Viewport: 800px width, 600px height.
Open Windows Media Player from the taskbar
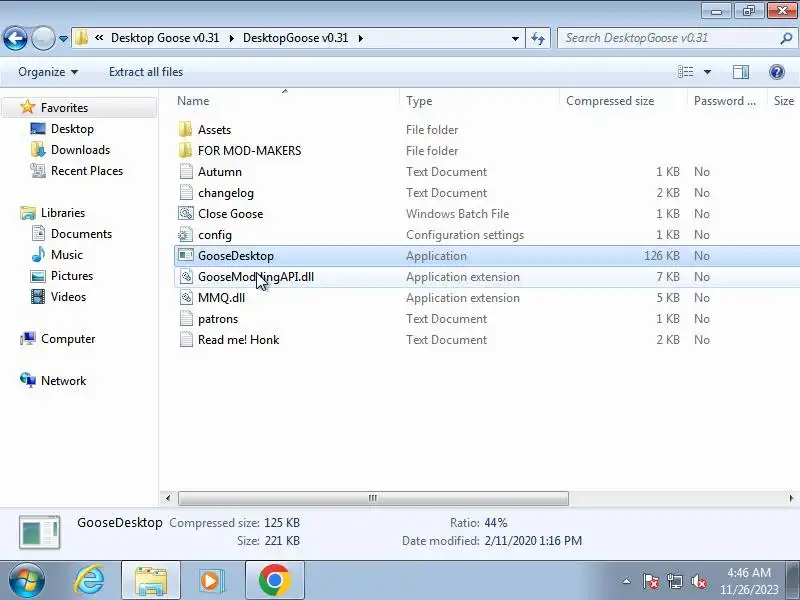pos(210,581)
